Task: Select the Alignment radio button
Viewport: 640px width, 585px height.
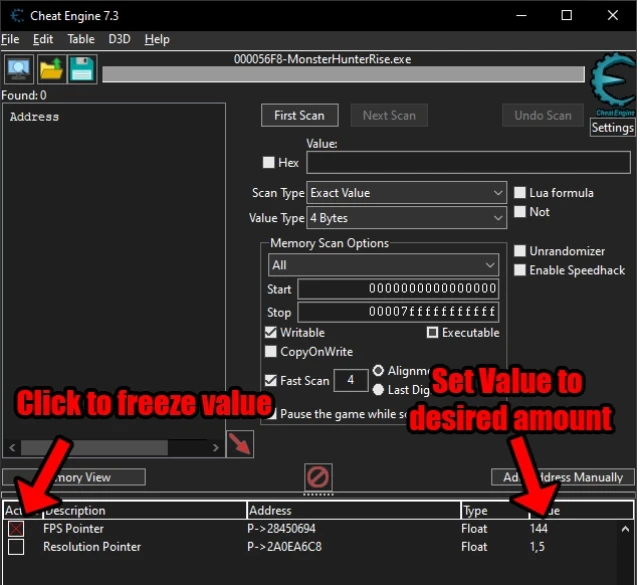Action: coord(378,371)
